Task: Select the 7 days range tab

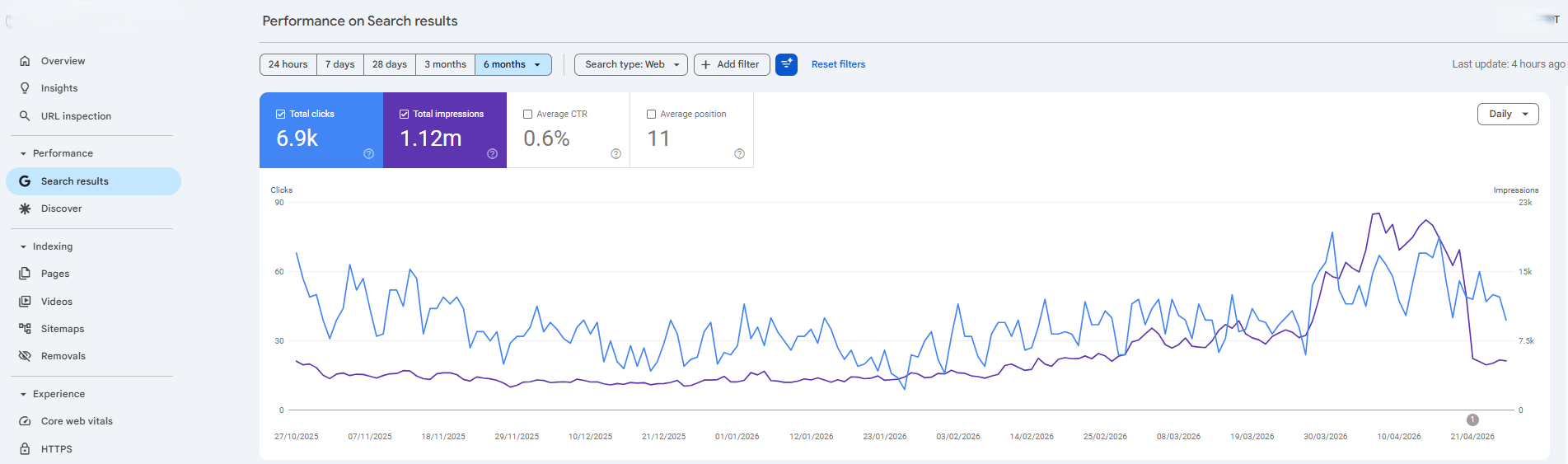Action: tap(339, 64)
